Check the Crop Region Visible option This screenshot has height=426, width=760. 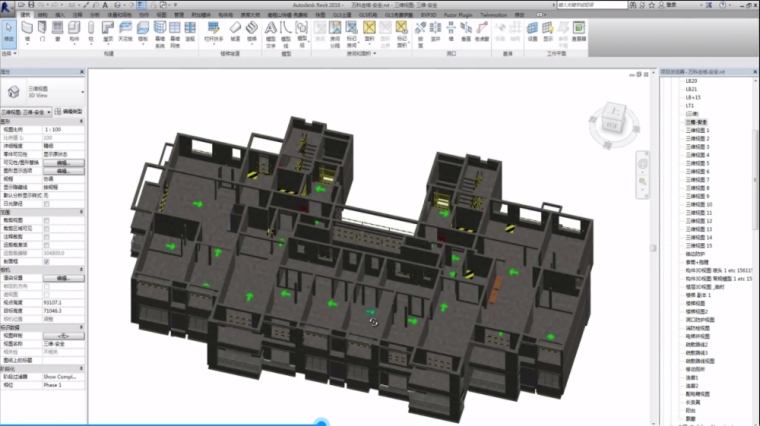point(47,227)
